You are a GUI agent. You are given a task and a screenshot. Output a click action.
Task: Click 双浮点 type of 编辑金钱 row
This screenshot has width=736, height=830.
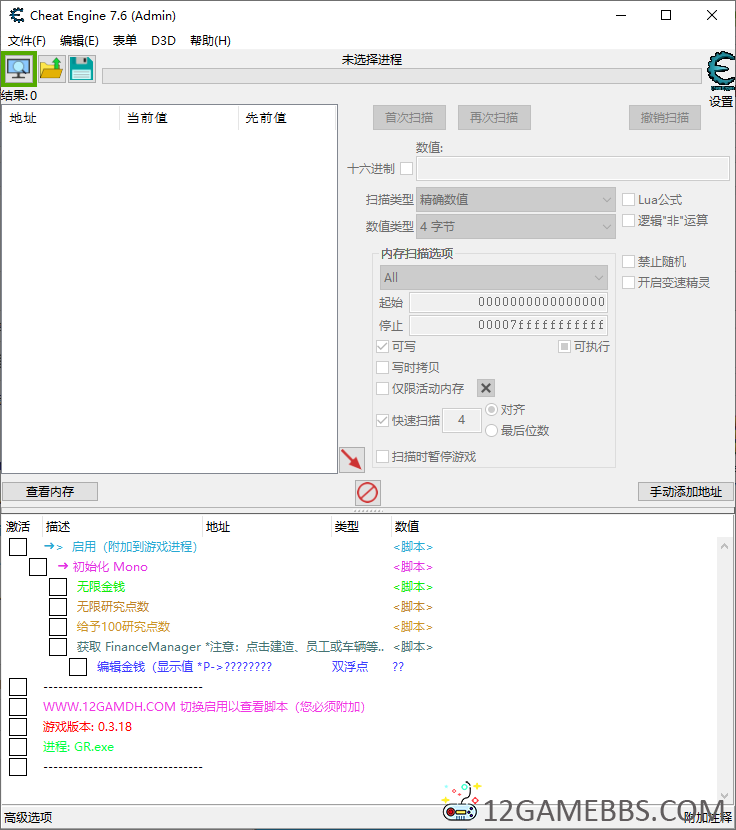click(x=350, y=667)
